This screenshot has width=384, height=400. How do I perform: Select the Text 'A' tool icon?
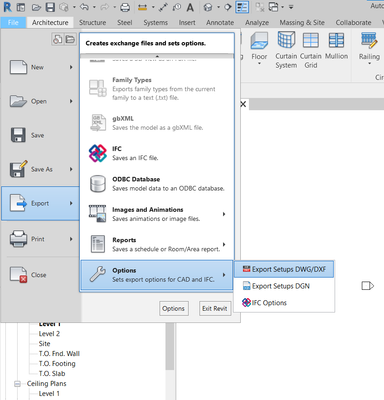190,7
